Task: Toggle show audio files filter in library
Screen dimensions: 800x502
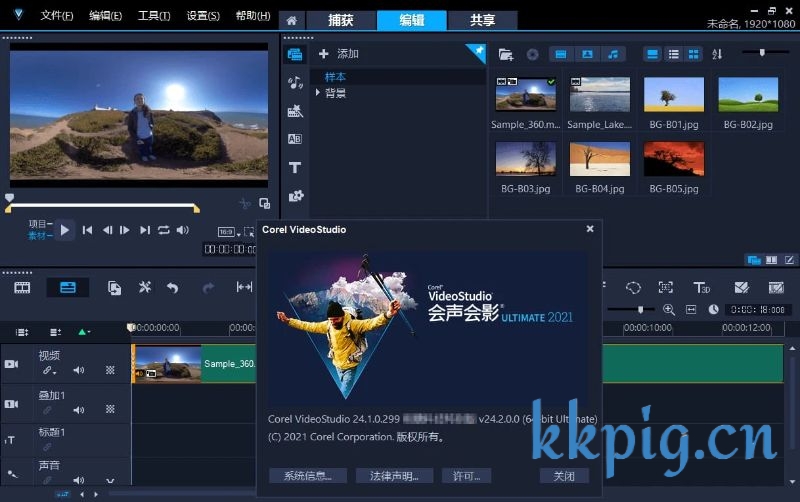Action: [613, 54]
